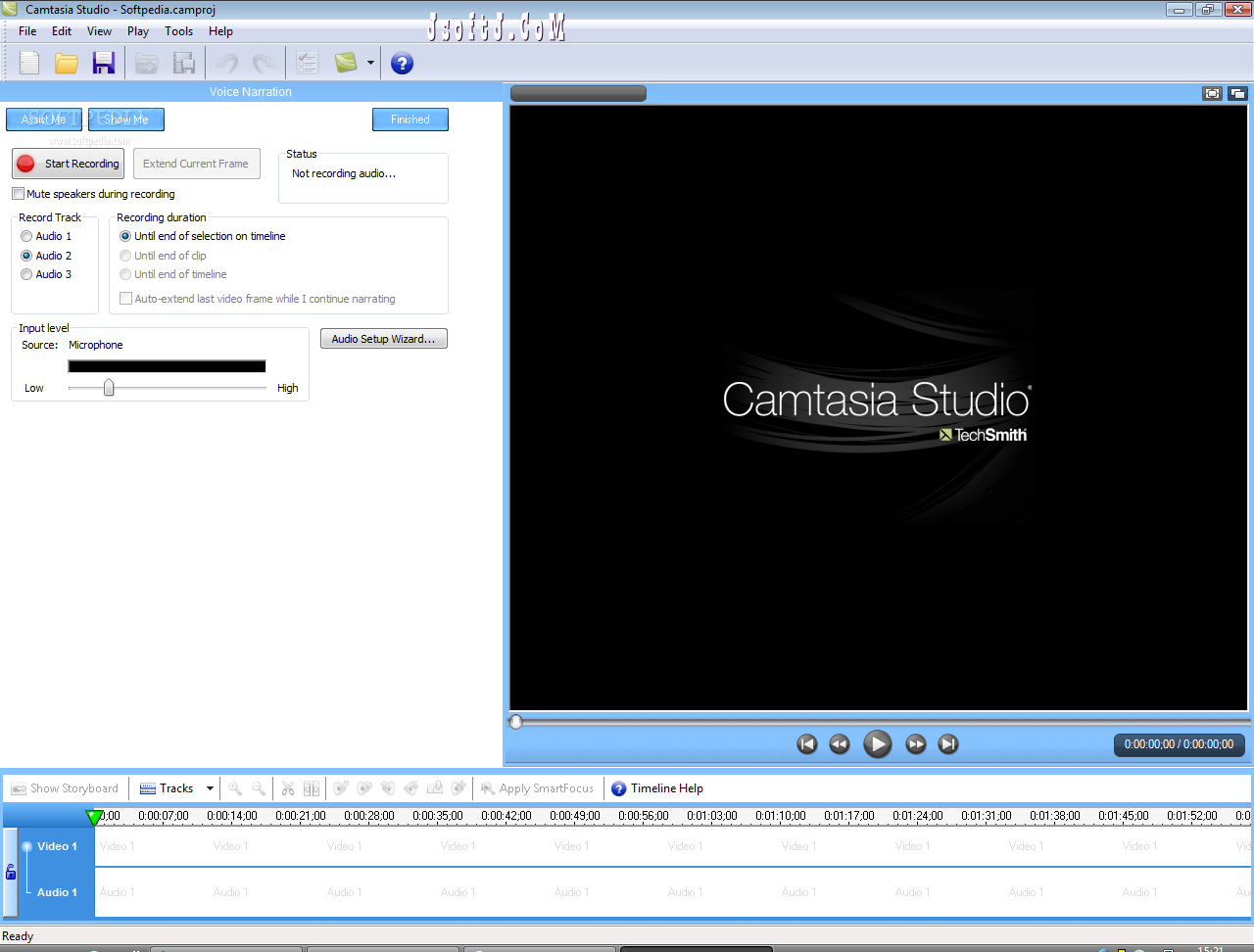Screen dimensions: 1254x952
Task: Open Timeline Help
Action: (x=657, y=788)
